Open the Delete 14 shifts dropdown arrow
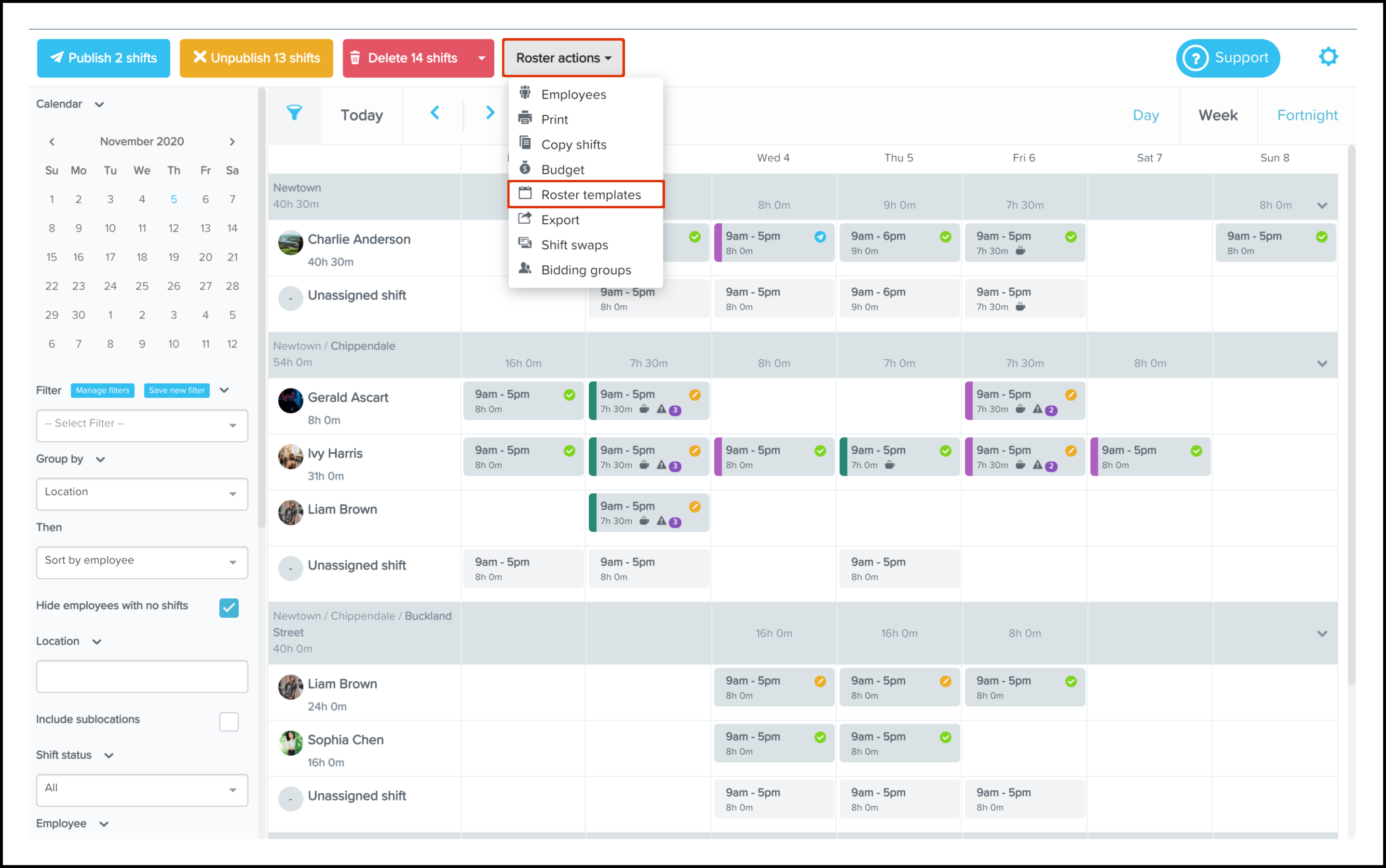This screenshot has width=1386, height=868. (x=481, y=58)
